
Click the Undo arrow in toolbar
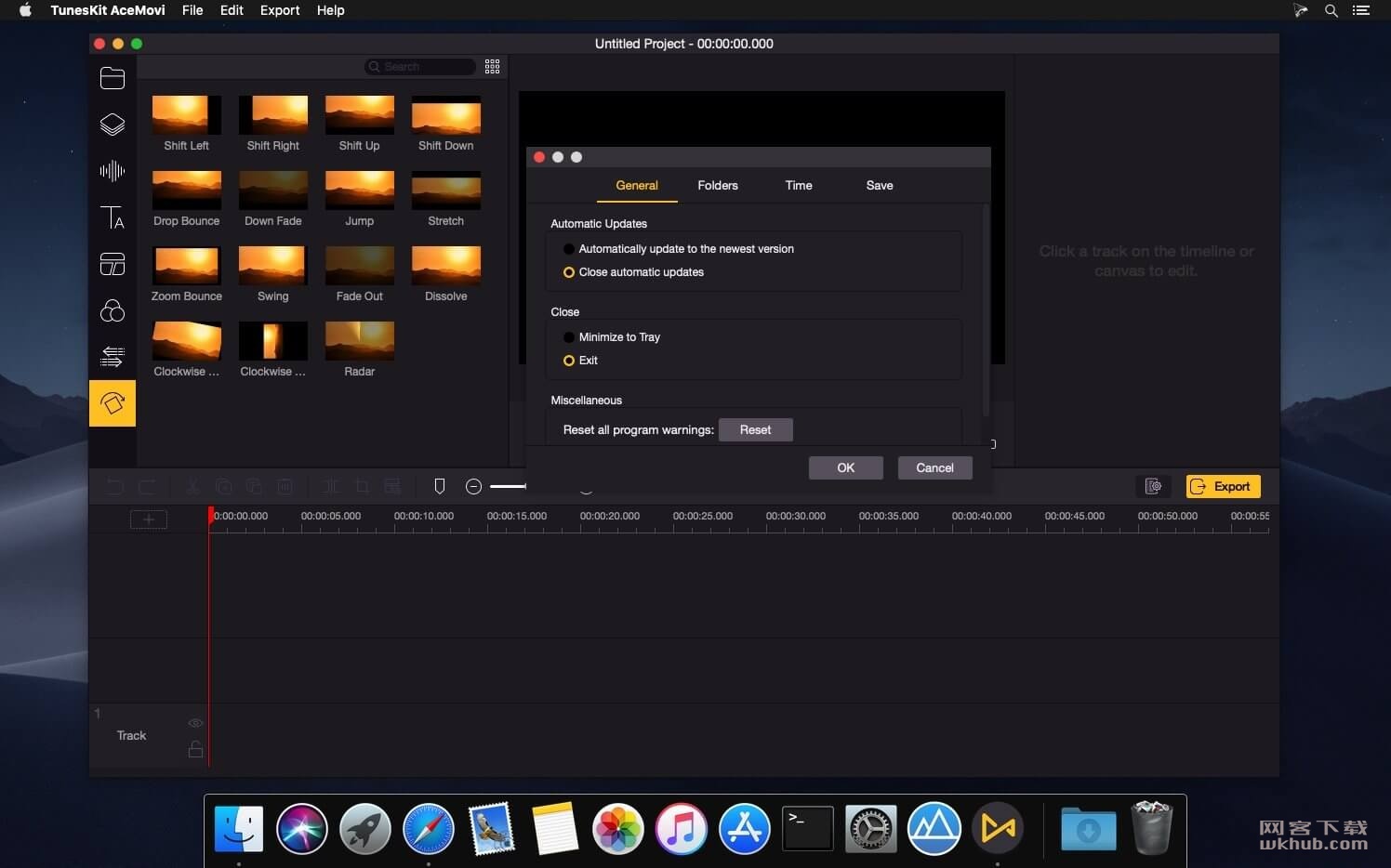(114, 486)
